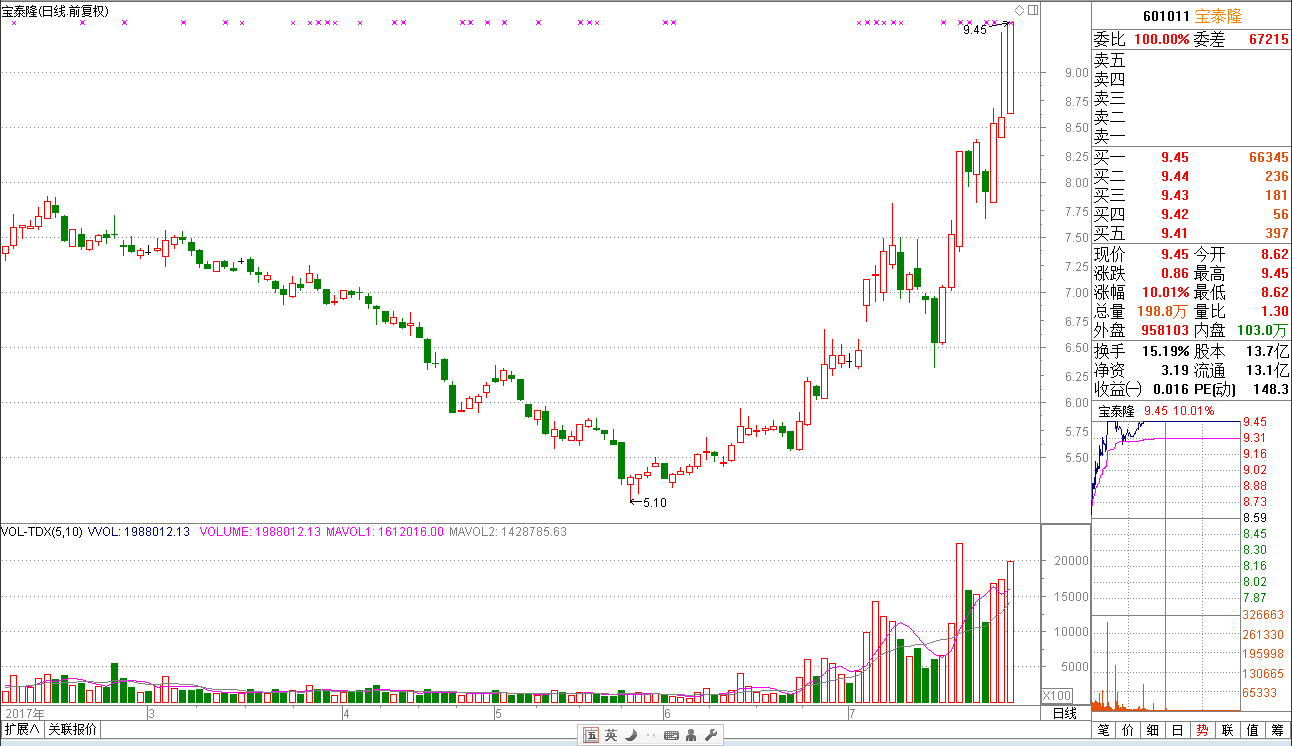Click the 现价 9.45 value
Screen dimensions: 1292x746
[x=1175, y=254]
